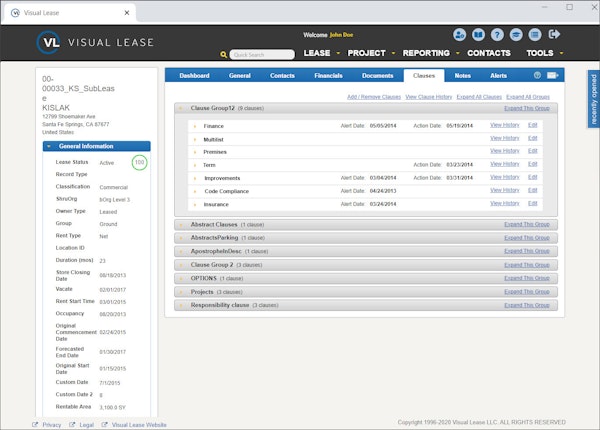Click Edit for the Term clause
Image resolution: width=600 pixels, height=430 pixels.
pos(533,164)
